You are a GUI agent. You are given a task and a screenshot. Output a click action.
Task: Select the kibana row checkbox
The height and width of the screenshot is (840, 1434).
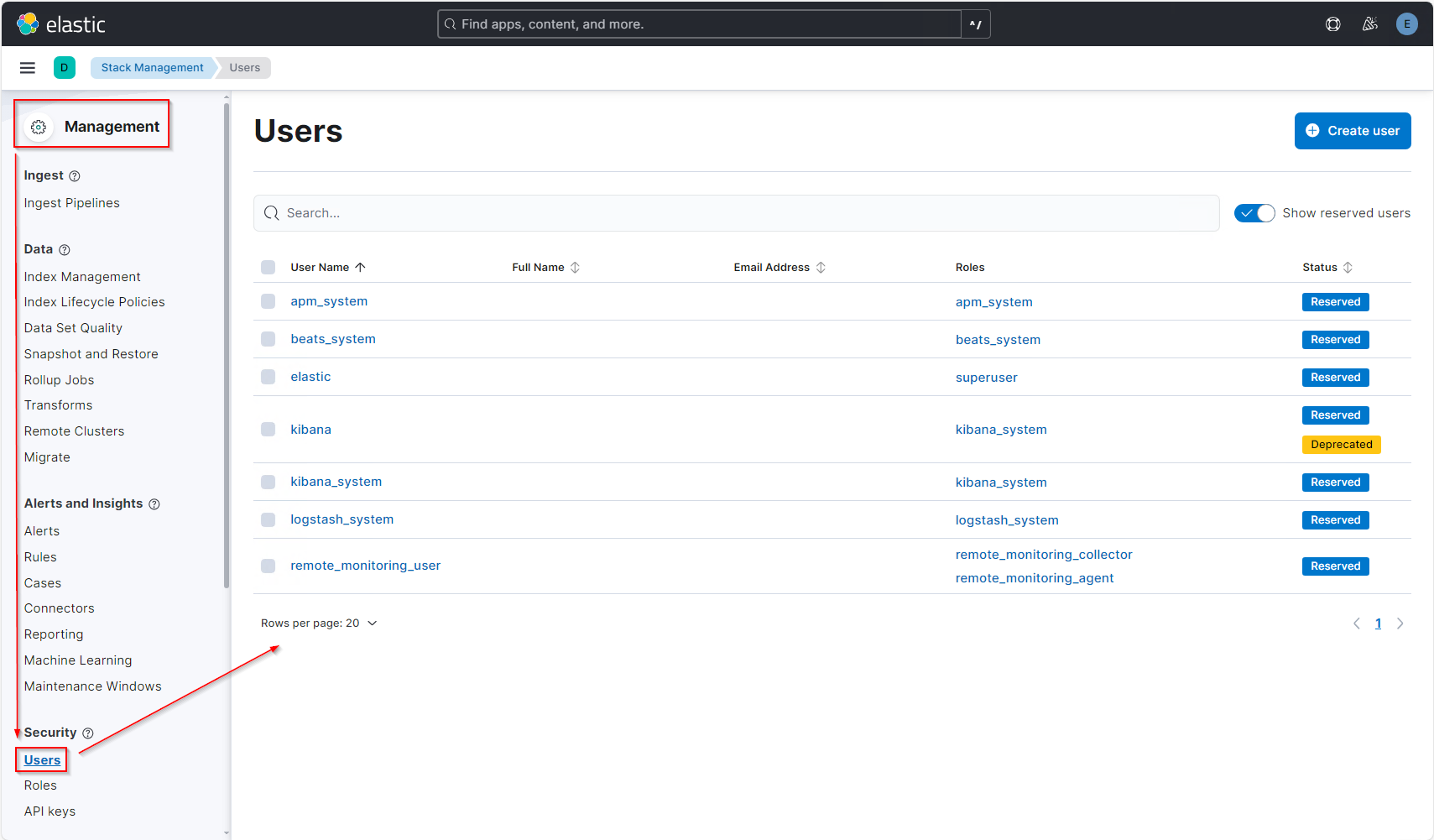pos(269,430)
